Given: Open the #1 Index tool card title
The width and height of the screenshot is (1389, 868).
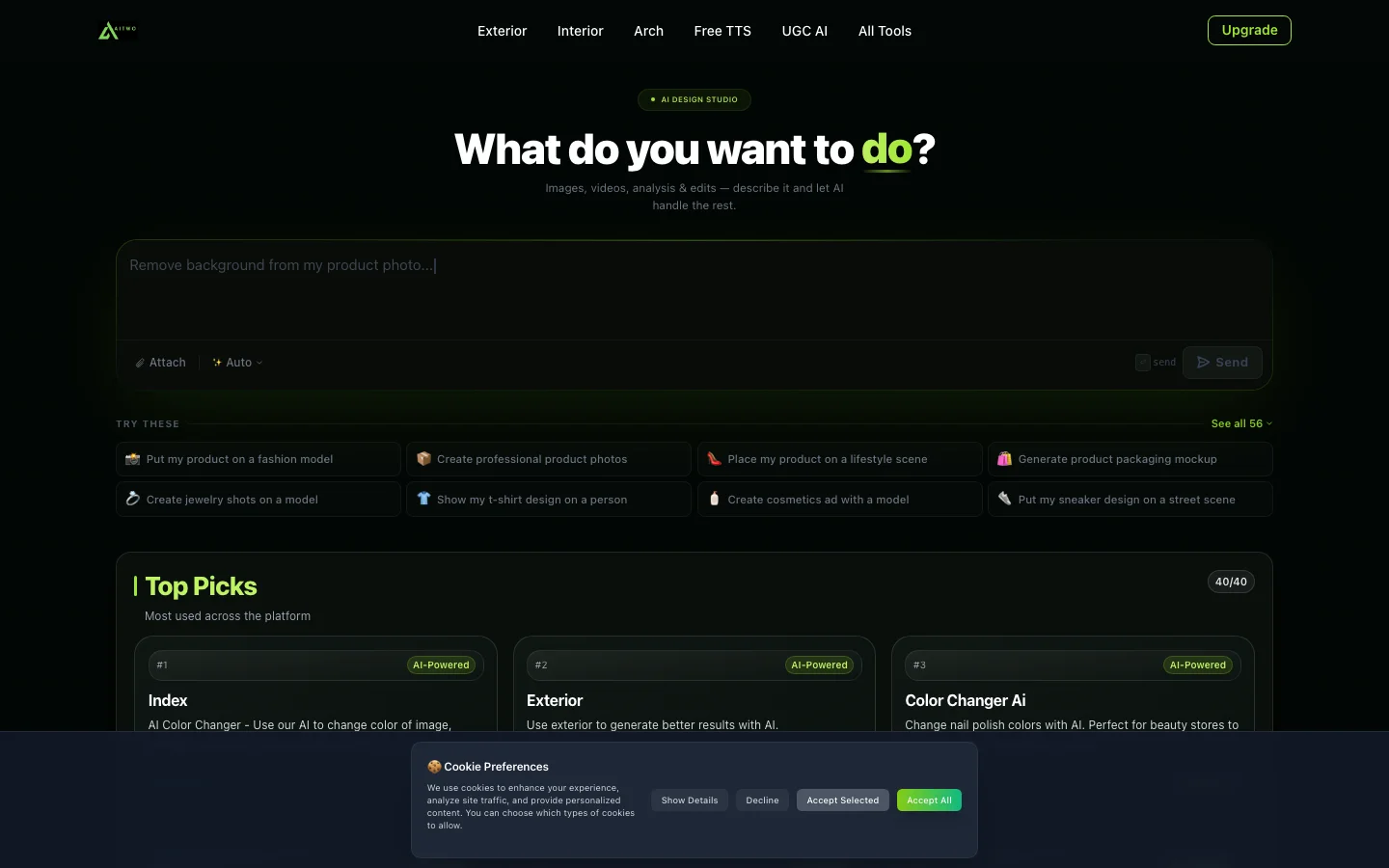Looking at the screenshot, I should click(x=168, y=700).
